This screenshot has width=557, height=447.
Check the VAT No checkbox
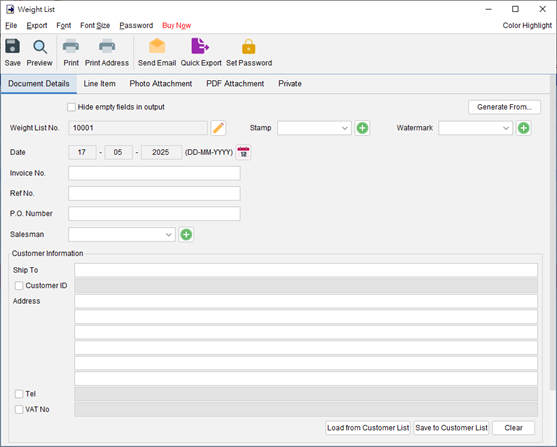coord(19,409)
